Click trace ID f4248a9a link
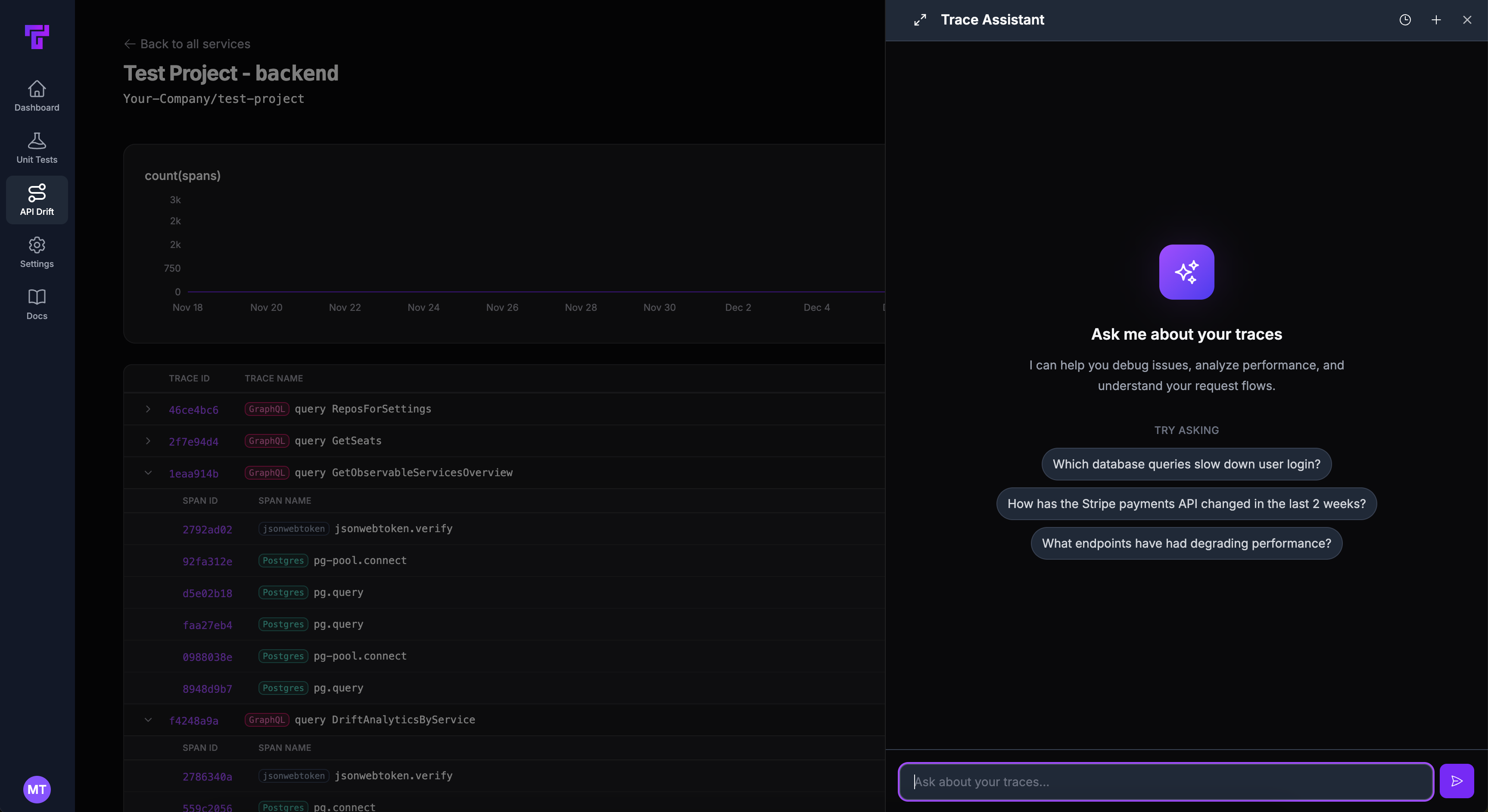This screenshot has width=1488, height=812. tap(193, 720)
